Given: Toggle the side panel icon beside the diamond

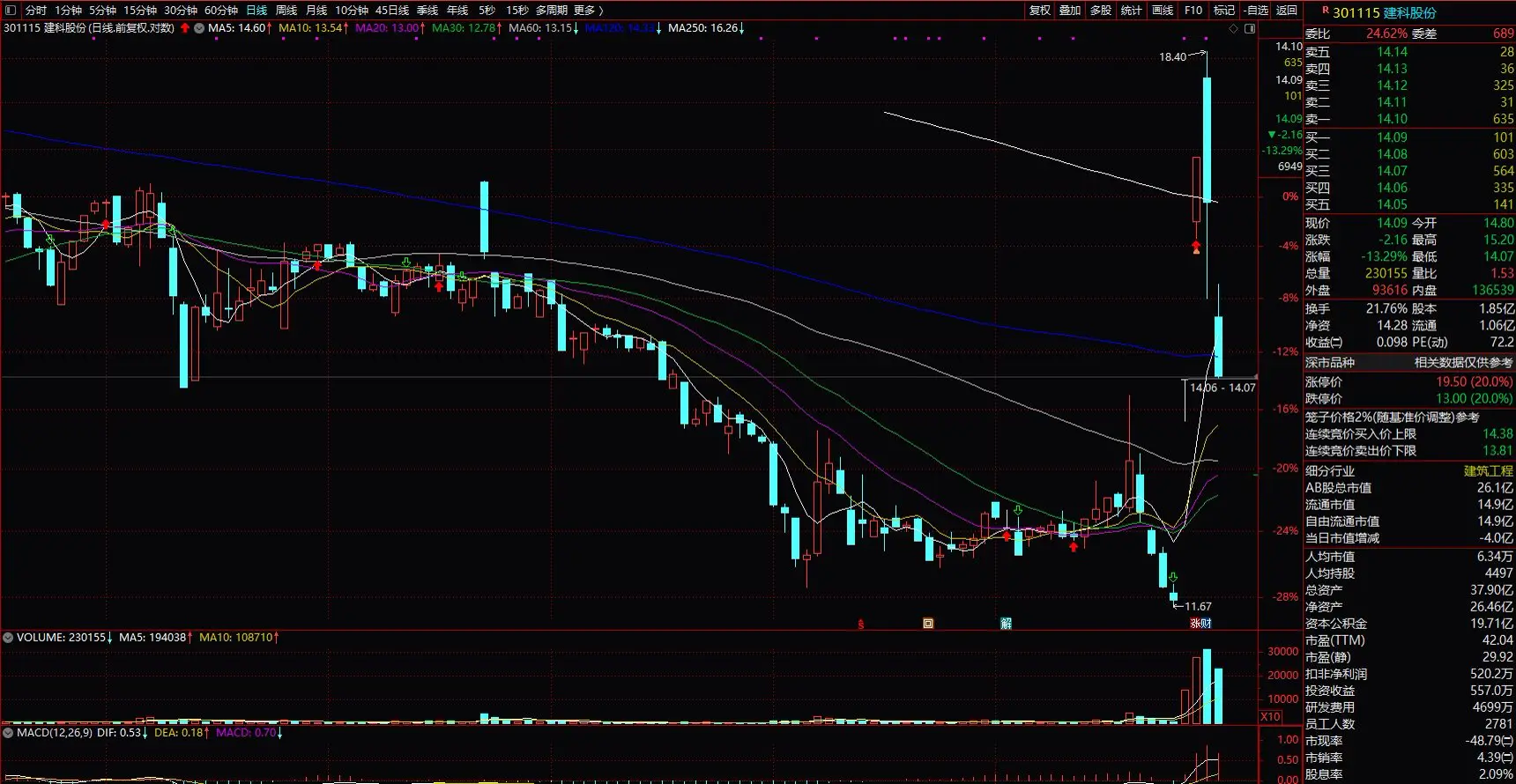Looking at the screenshot, I should coord(1249,29).
